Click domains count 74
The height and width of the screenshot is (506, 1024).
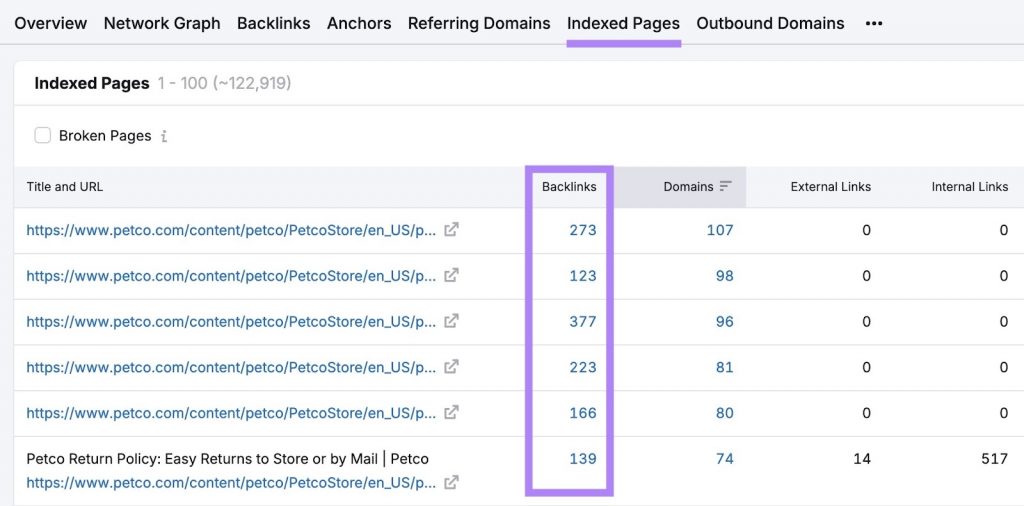coord(724,458)
